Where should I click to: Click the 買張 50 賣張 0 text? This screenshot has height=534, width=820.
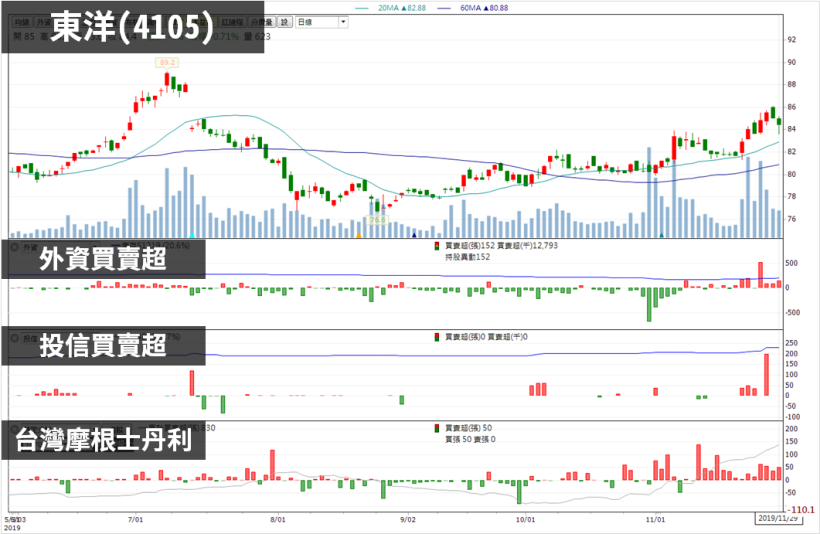point(470,439)
